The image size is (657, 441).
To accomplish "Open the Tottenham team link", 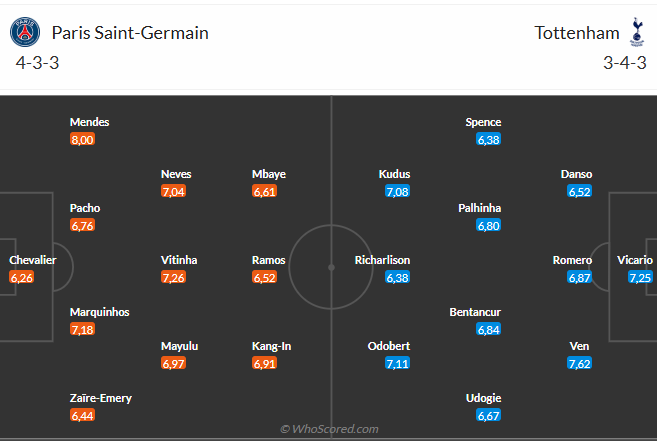I will click(577, 33).
